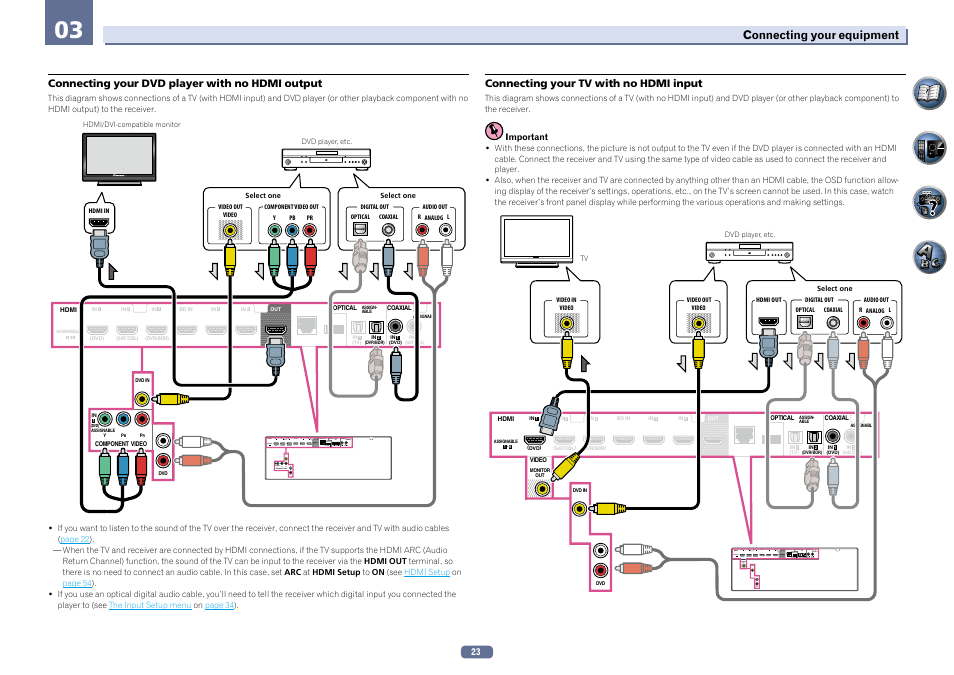Open the ABC glossary sidebar icon
The image size is (954, 675).
[929, 257]
